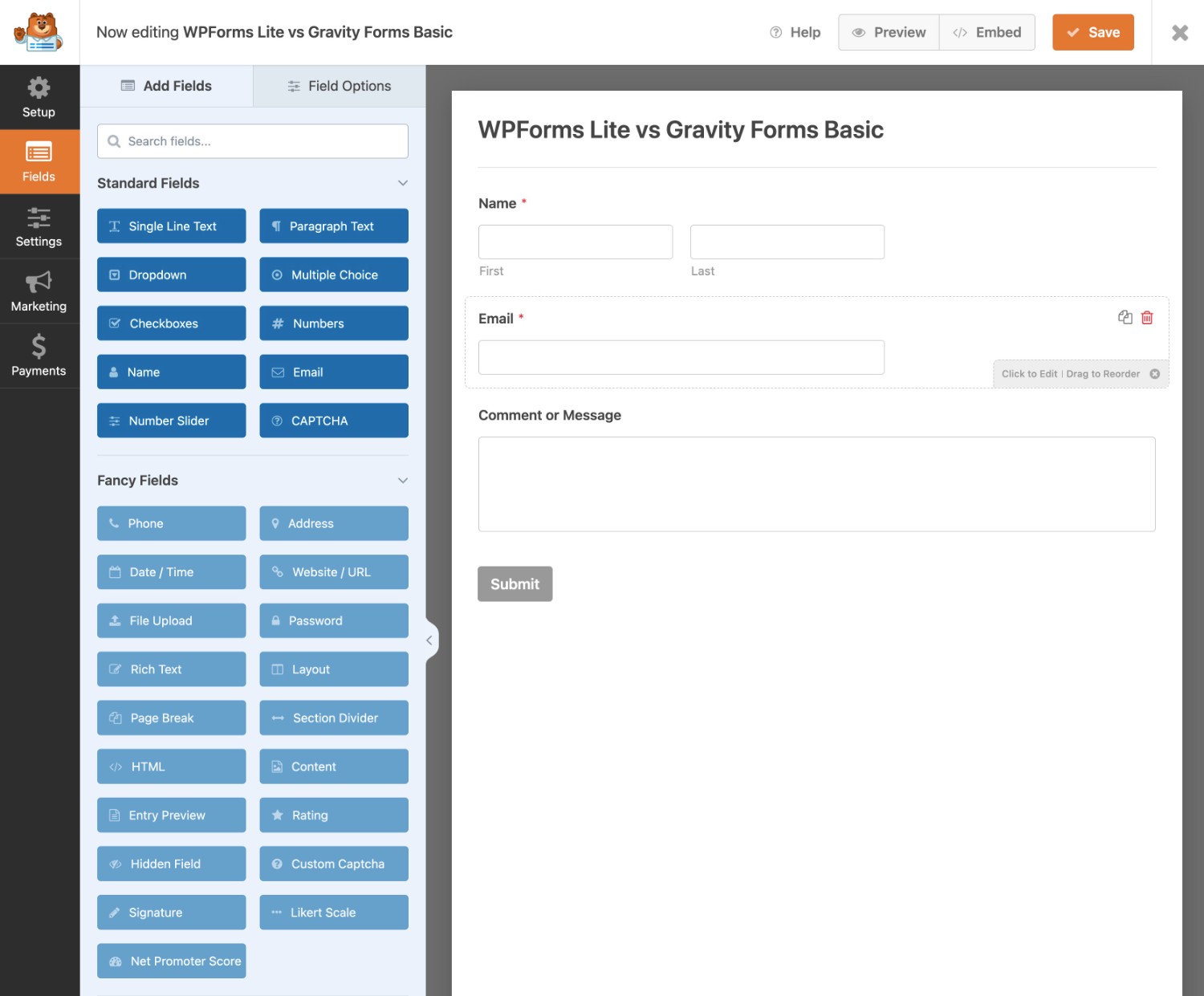Click the Email input box
Viewport: 1204px width, 996px height.
click(681, 357)
